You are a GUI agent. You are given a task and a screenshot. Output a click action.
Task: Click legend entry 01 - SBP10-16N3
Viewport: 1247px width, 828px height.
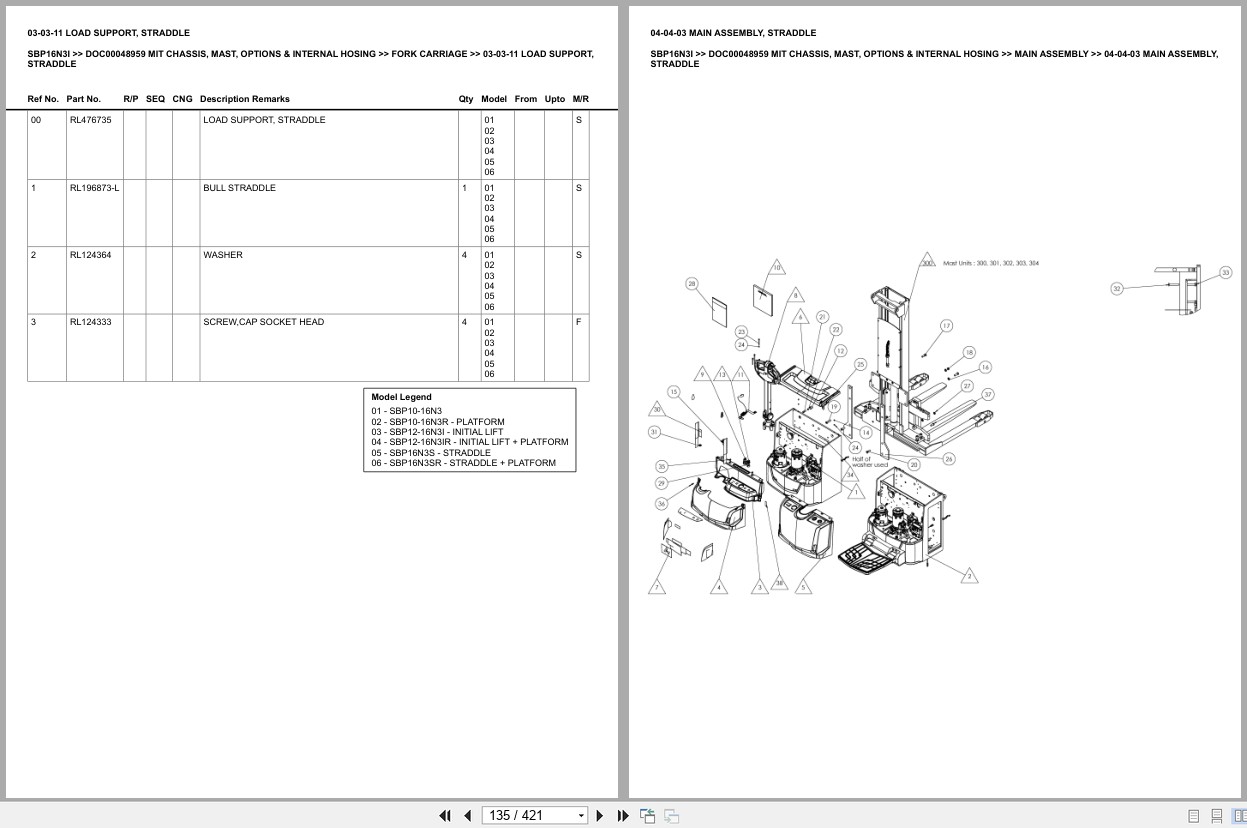406,411
